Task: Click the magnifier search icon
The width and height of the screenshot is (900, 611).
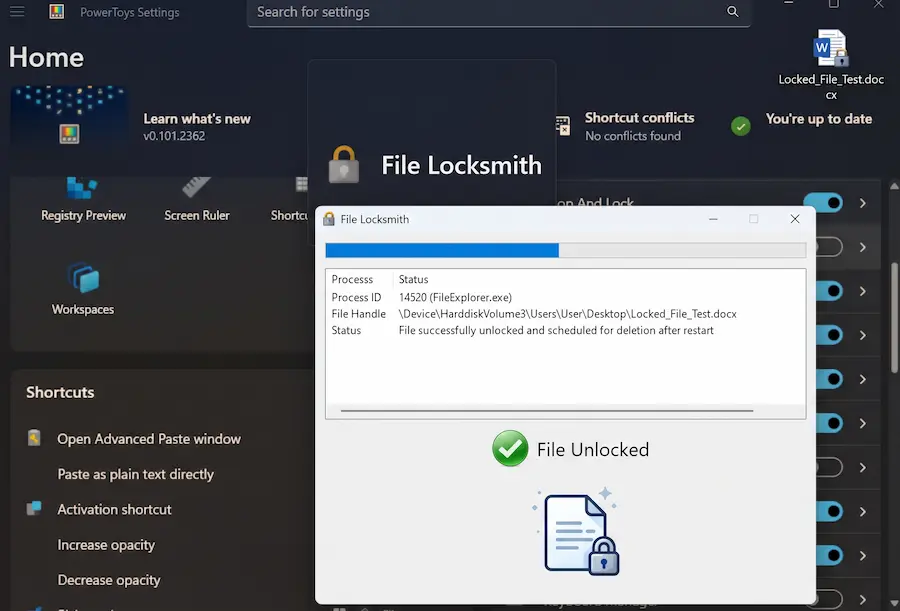Action: 732,11
